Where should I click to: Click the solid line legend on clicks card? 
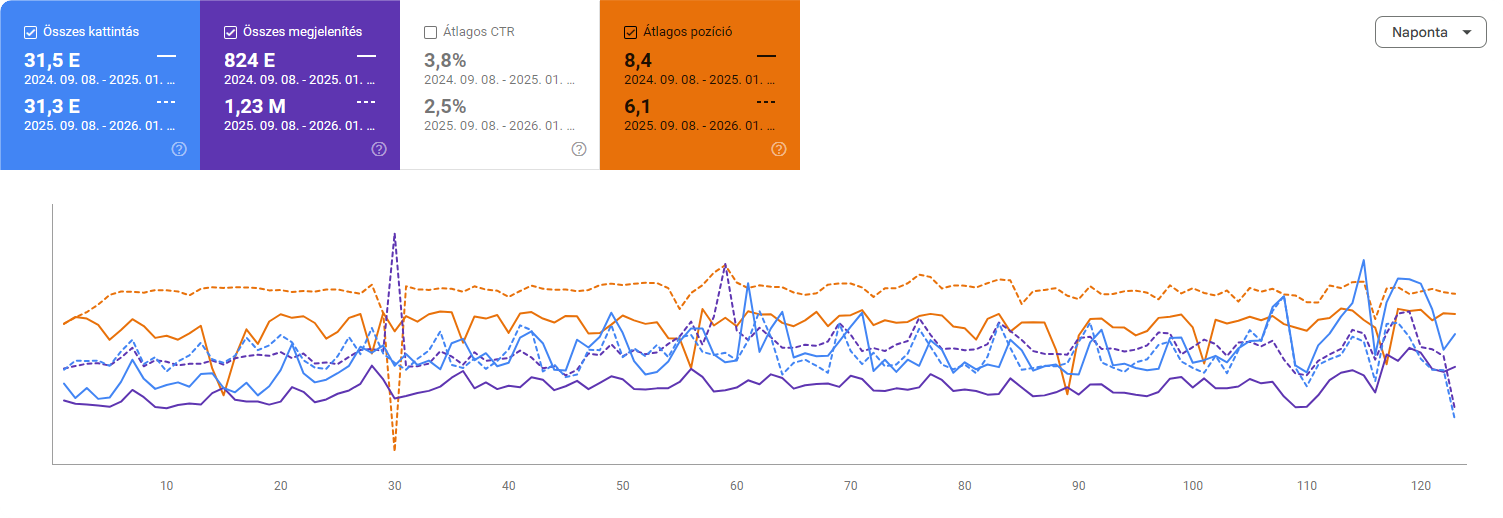166,57
